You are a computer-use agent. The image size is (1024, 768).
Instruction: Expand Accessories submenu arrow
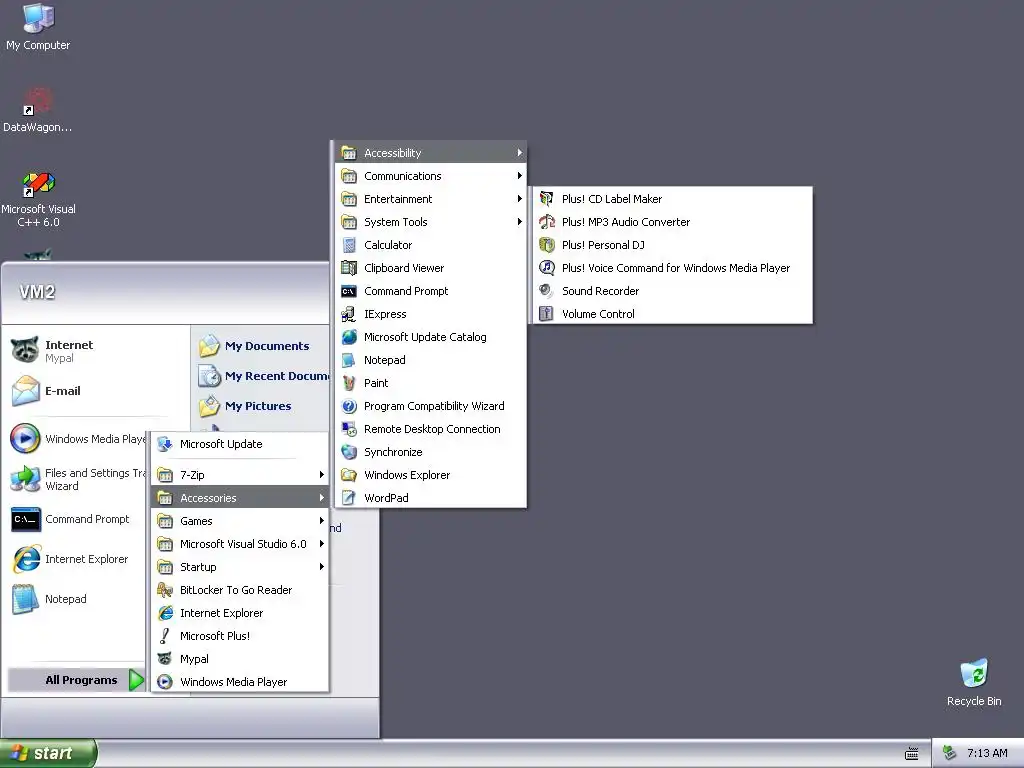(x=321, y=498)
